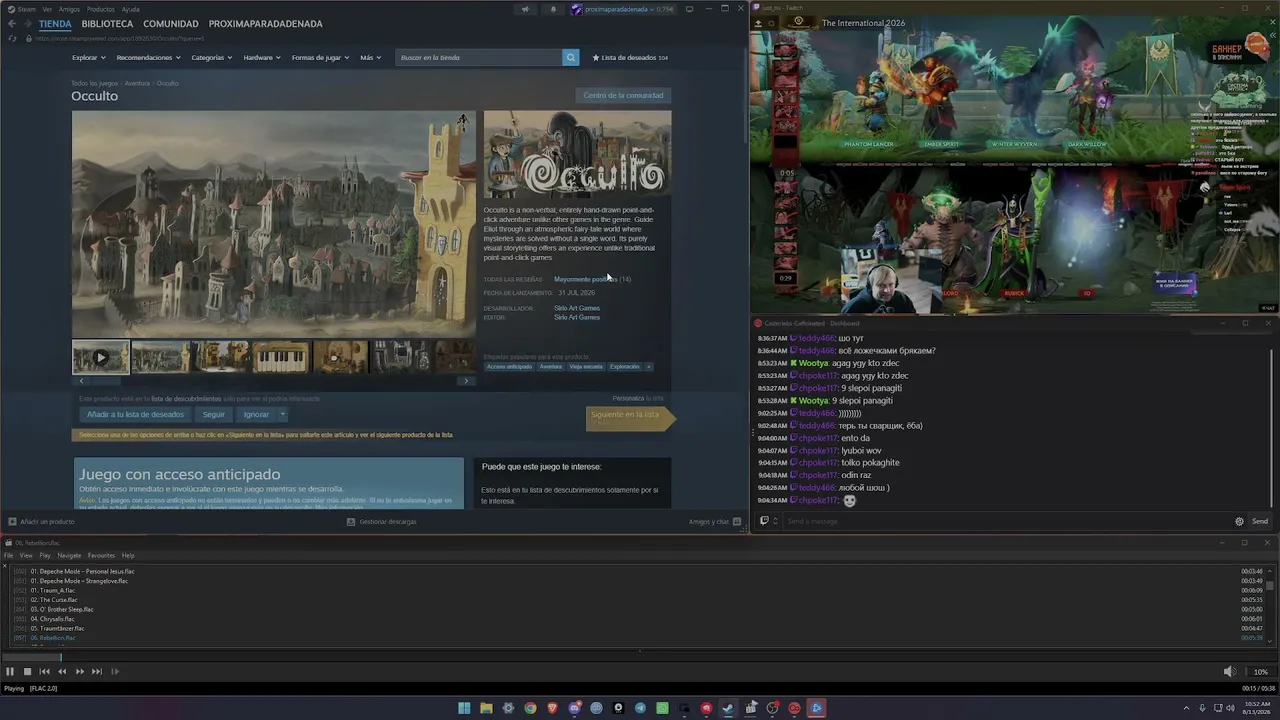Image resolution: width=1280 pixels, height=720 pixels.
Task: Pause playback in the music player
Action: (x=10, y=672)
